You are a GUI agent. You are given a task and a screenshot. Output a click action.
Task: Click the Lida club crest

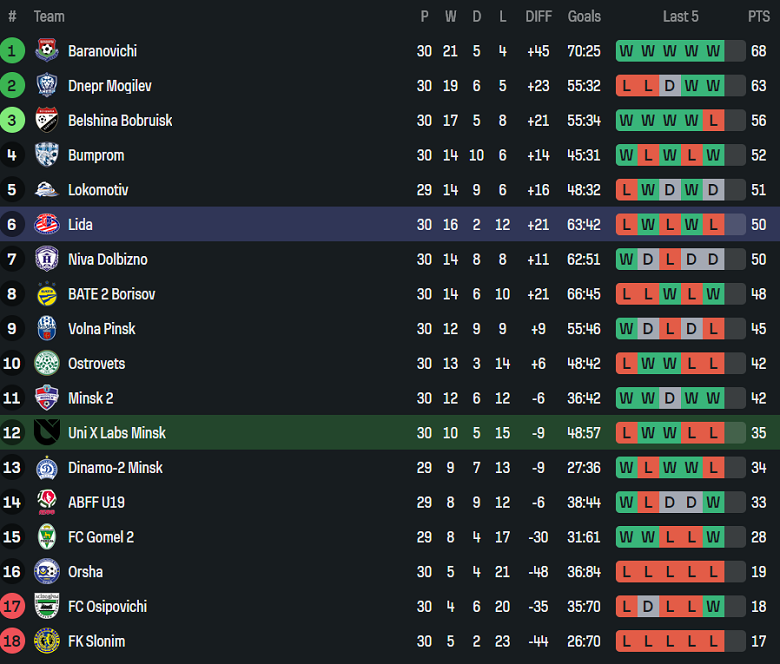tap(47, 225)
